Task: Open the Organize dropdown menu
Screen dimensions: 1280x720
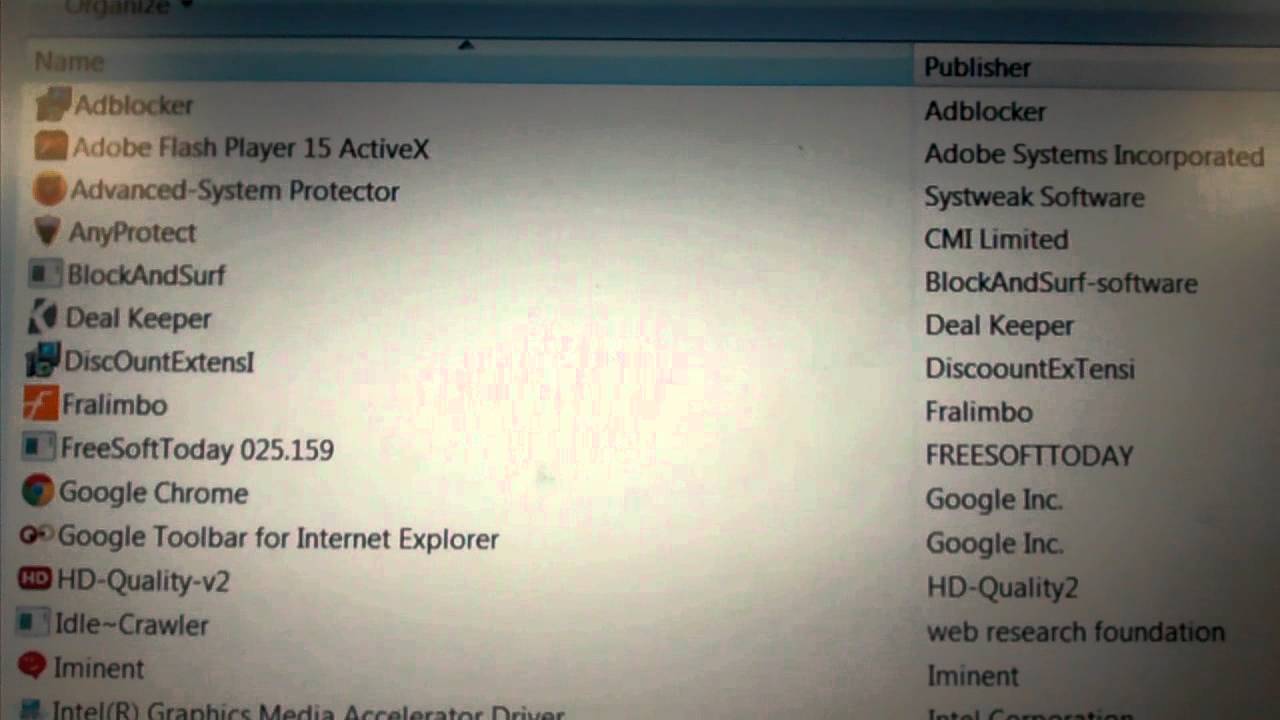Action: pyautogui.click(x=128, y=7)
